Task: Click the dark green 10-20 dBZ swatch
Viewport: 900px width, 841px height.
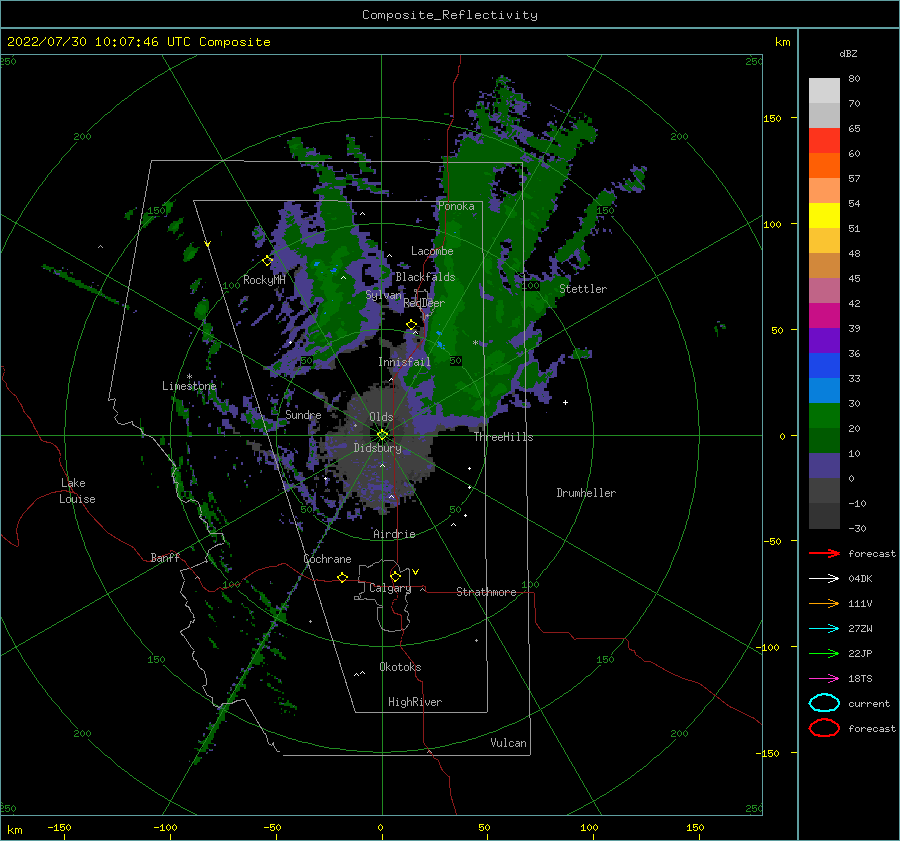Action: (824, 440)
